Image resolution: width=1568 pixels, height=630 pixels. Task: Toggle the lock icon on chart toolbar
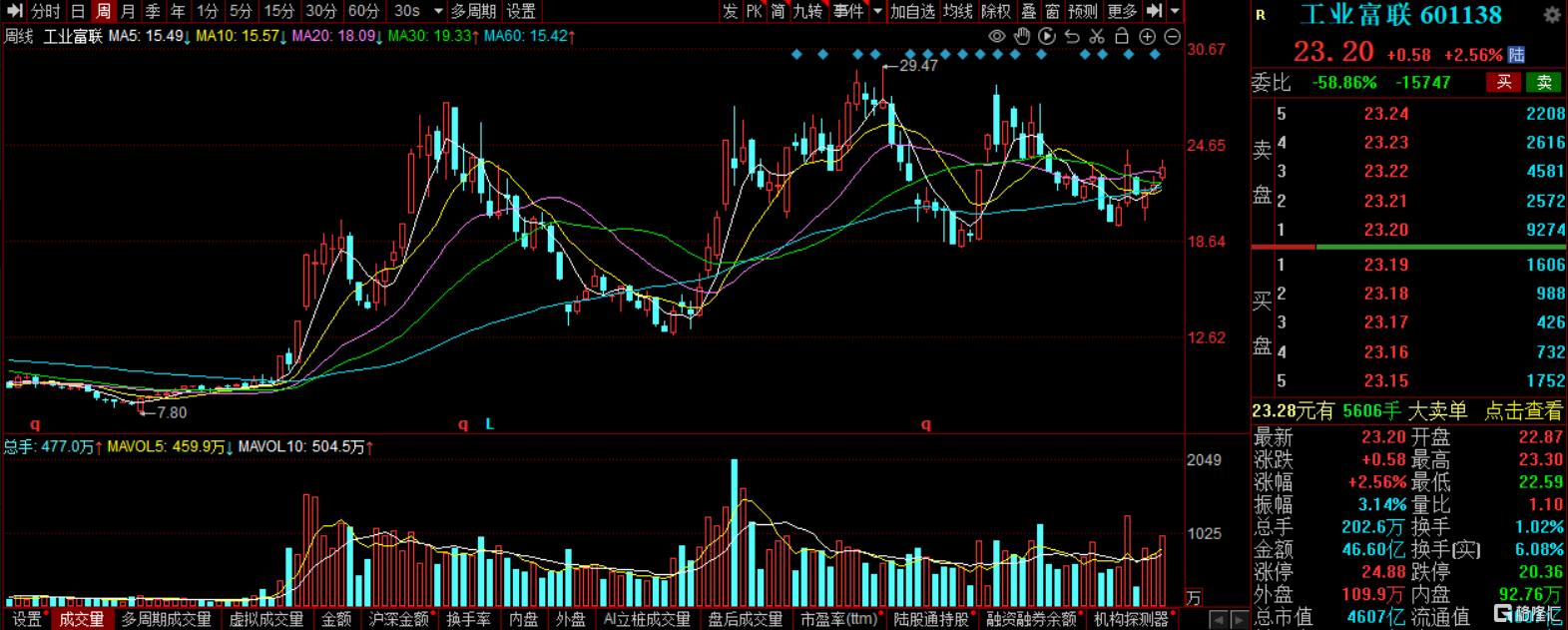click(1122, 37)
